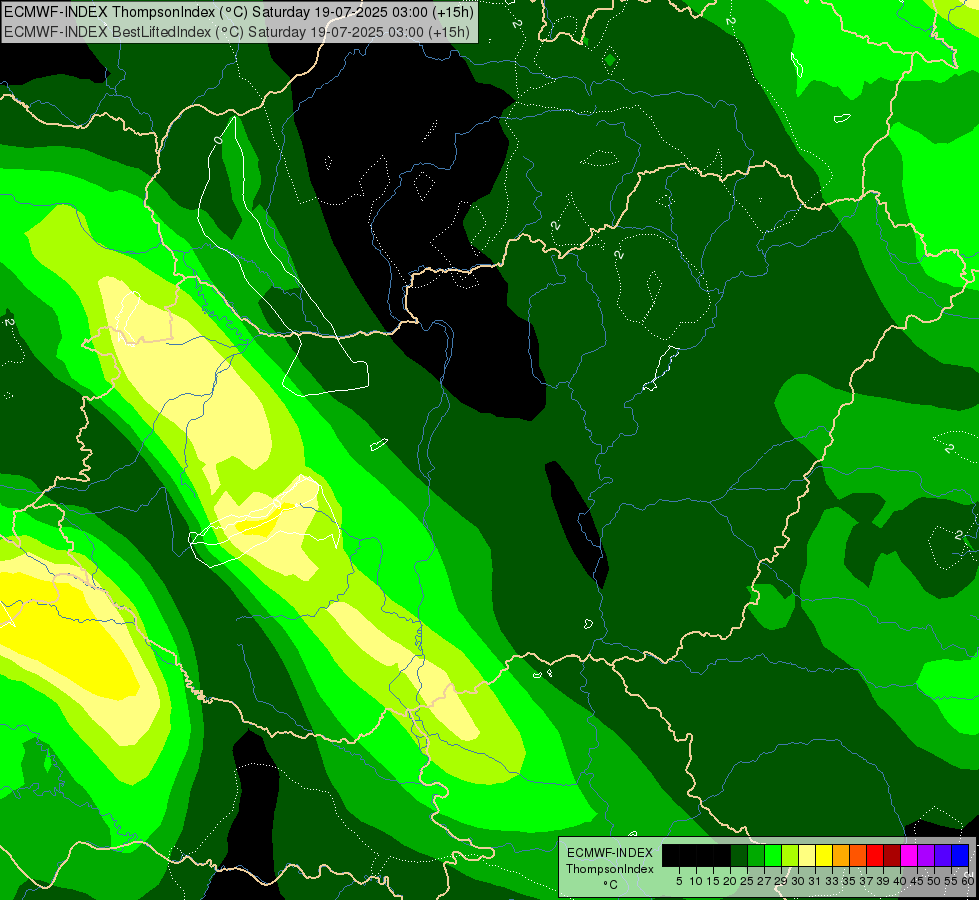The image size is (979, 900).
Task: Select the lime 29-30 legend swatch
Action: coord(790,855)
